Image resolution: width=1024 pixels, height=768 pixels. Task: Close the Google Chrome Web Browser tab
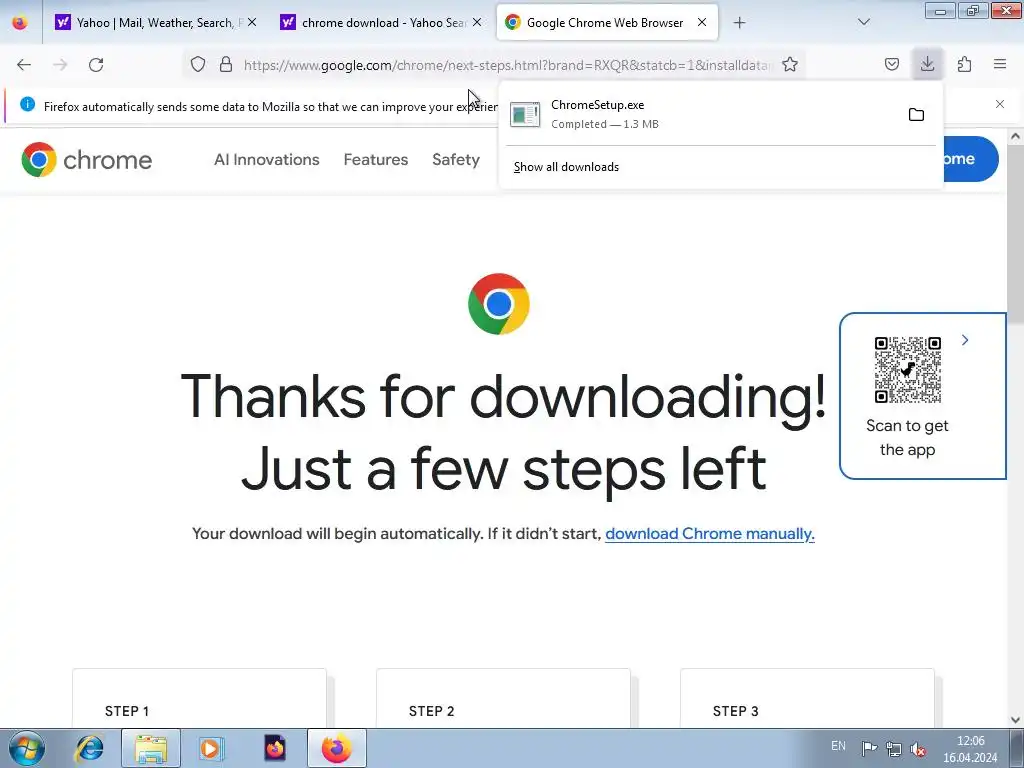click(702, 22)
